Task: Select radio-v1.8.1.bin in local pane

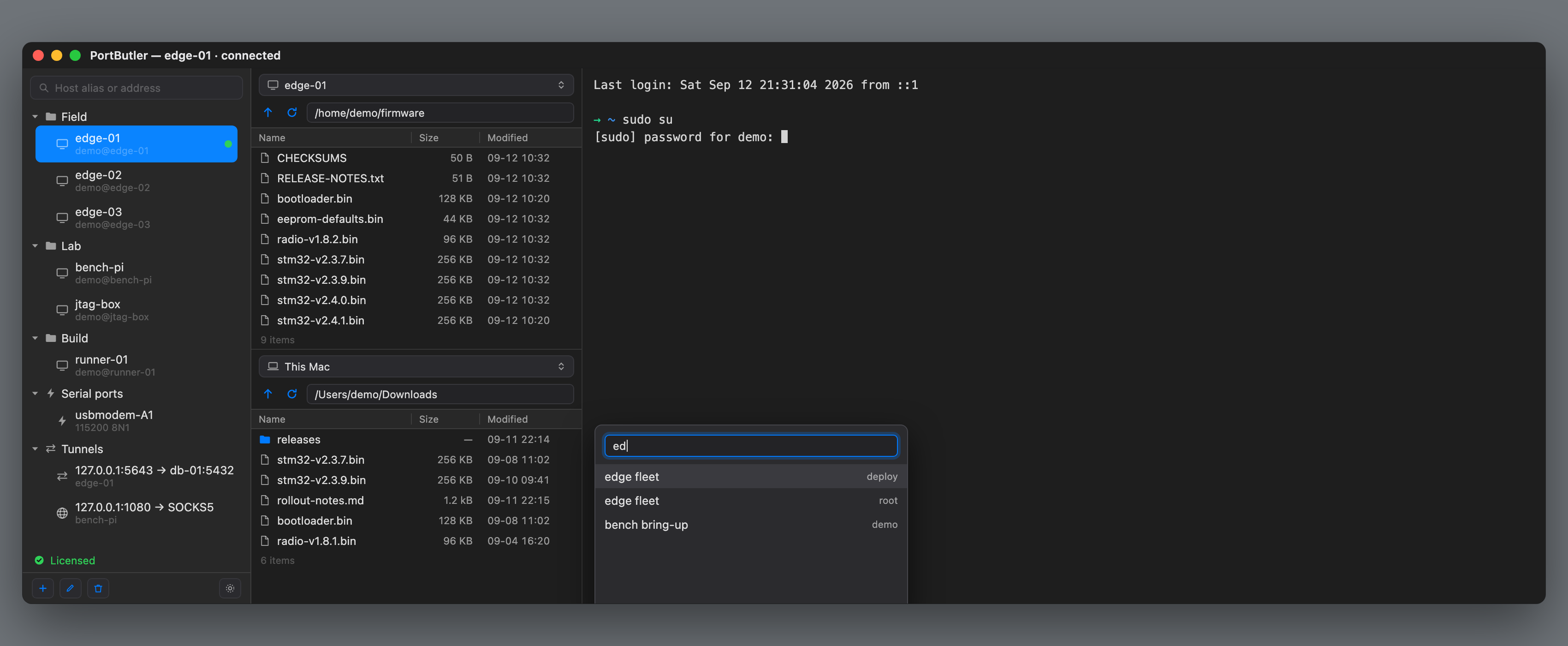Action: 416,541
